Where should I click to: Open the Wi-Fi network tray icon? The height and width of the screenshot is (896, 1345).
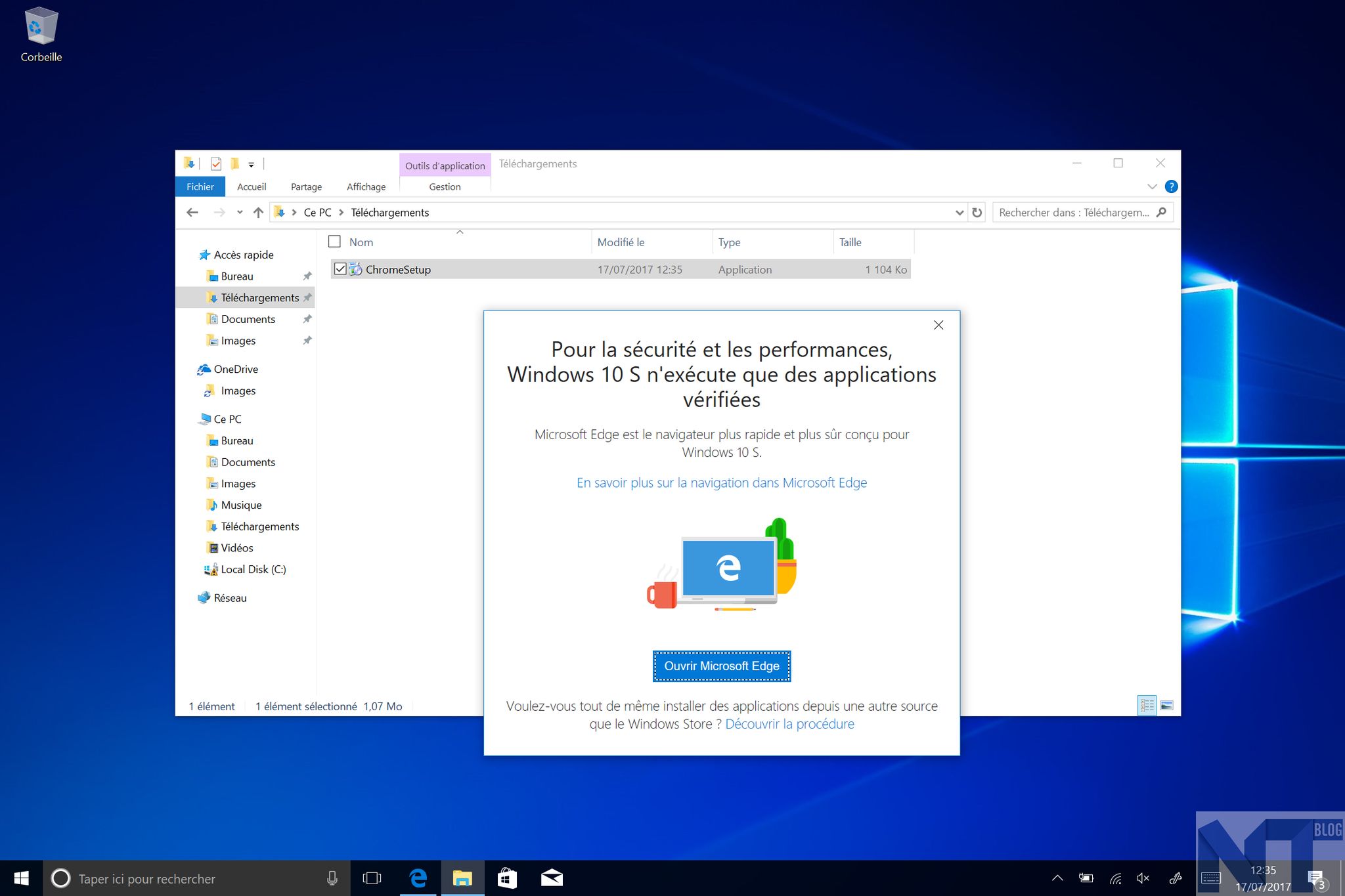[x=1115, y=878]
